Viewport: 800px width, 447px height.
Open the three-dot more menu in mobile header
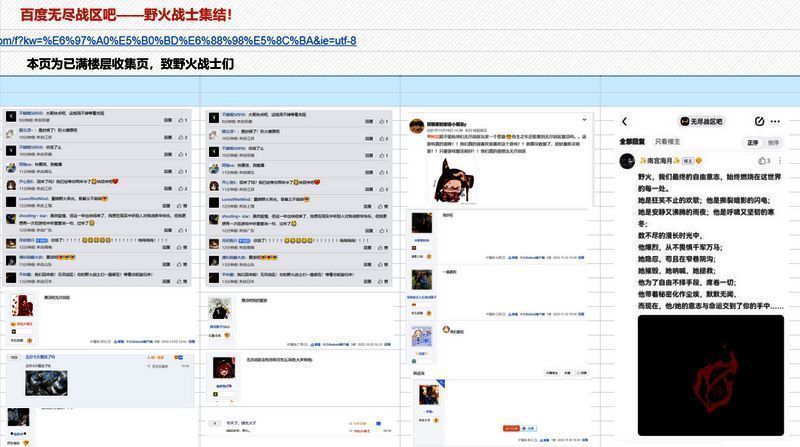pos(777,121)
